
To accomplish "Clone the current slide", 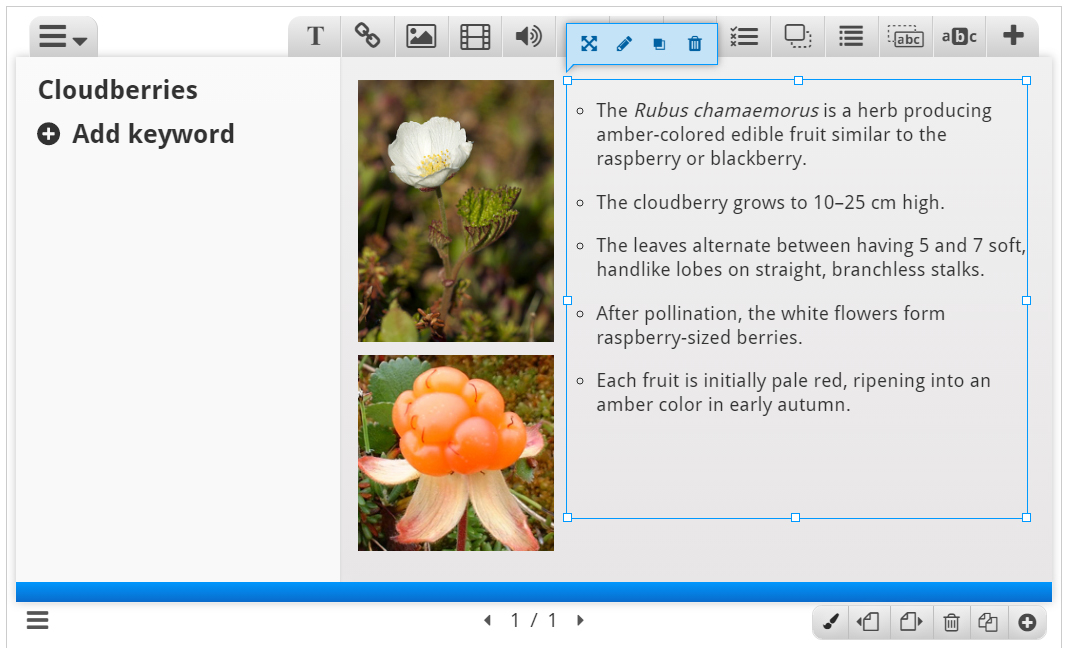I will 988,622.
